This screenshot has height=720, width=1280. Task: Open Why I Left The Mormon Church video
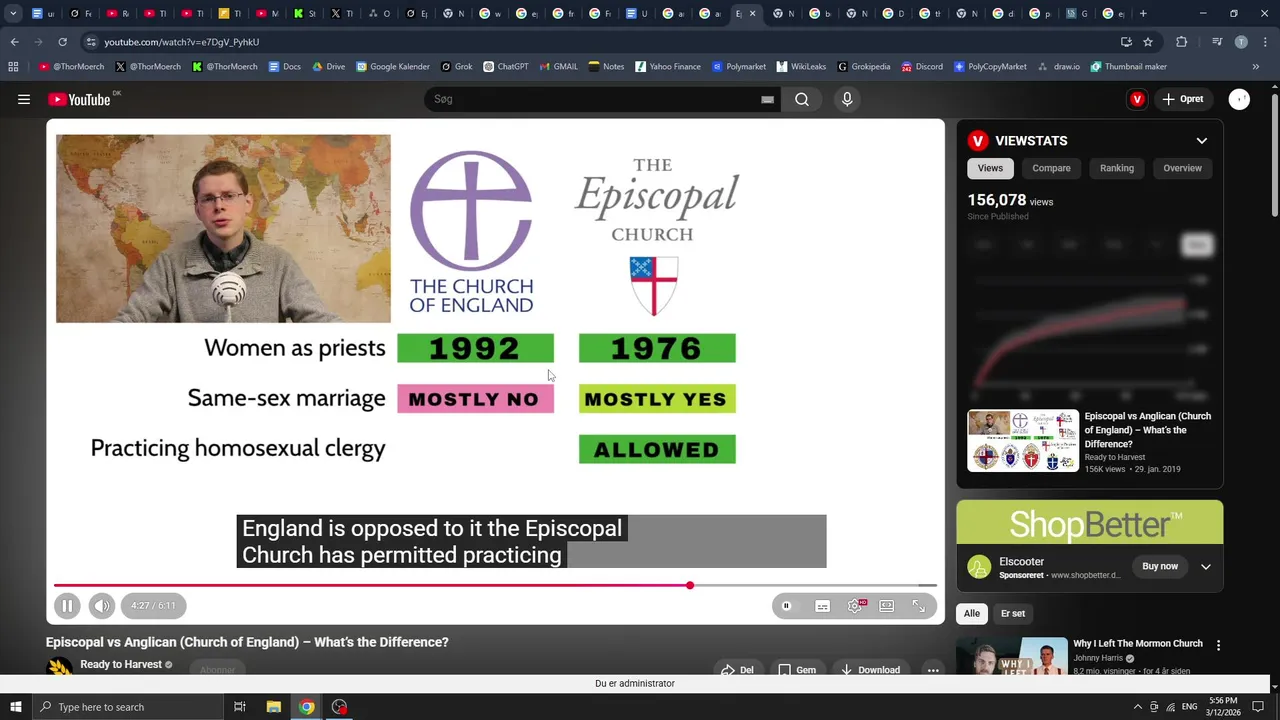(1138, 644)
